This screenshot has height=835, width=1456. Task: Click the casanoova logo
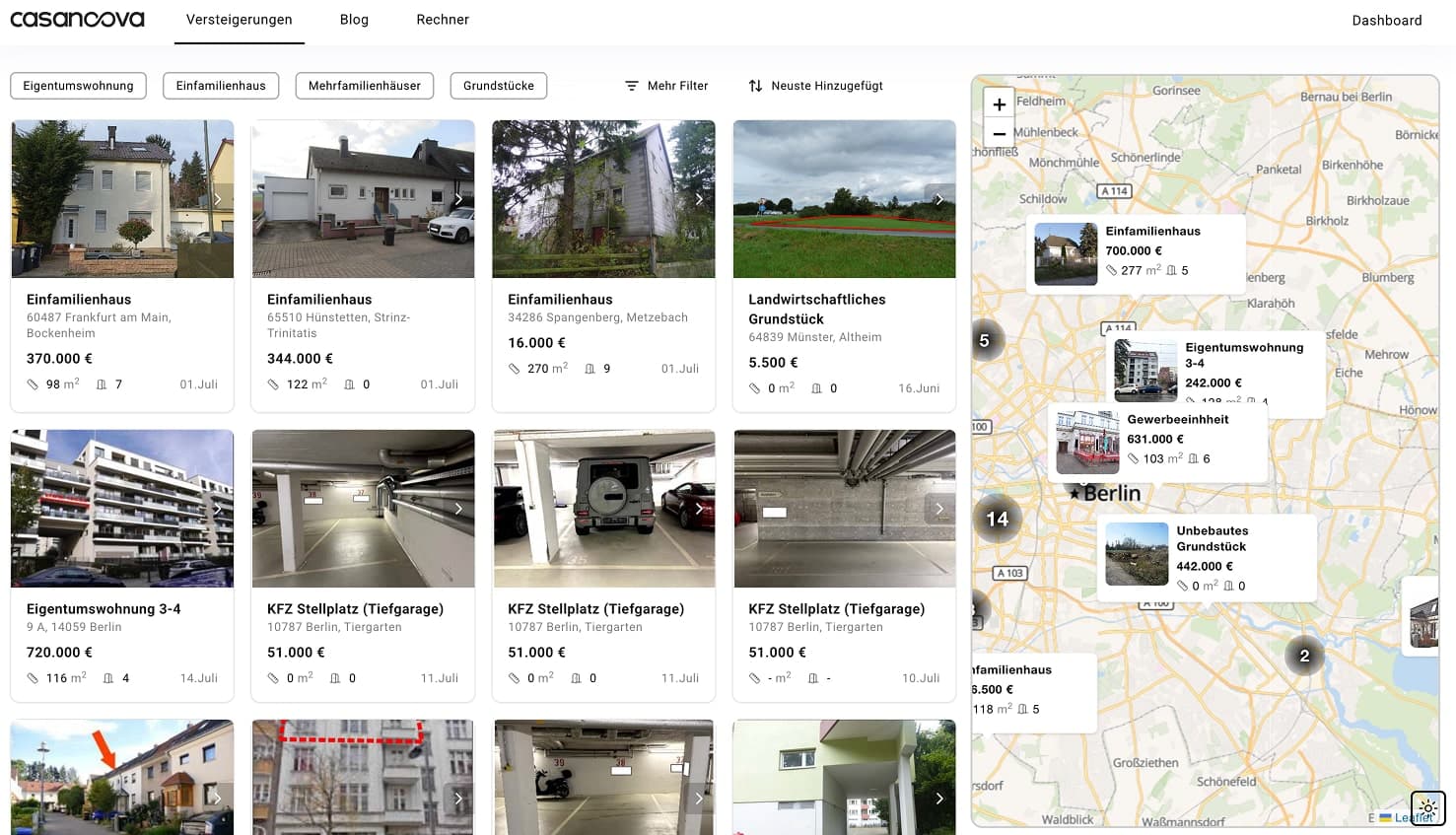[77, 20]
